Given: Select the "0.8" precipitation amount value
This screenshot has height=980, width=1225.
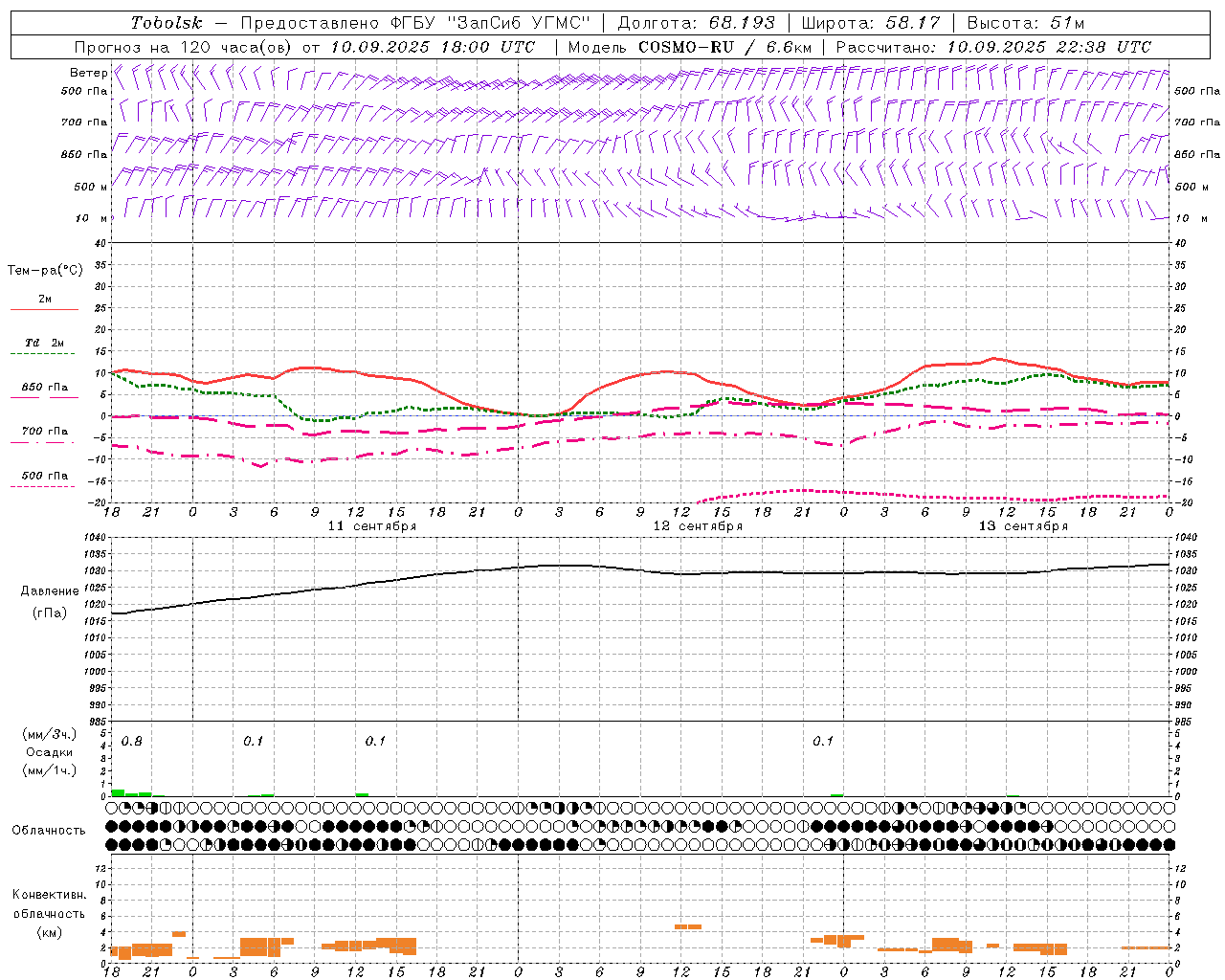Looking at the screenshot, I should (132, 742).
